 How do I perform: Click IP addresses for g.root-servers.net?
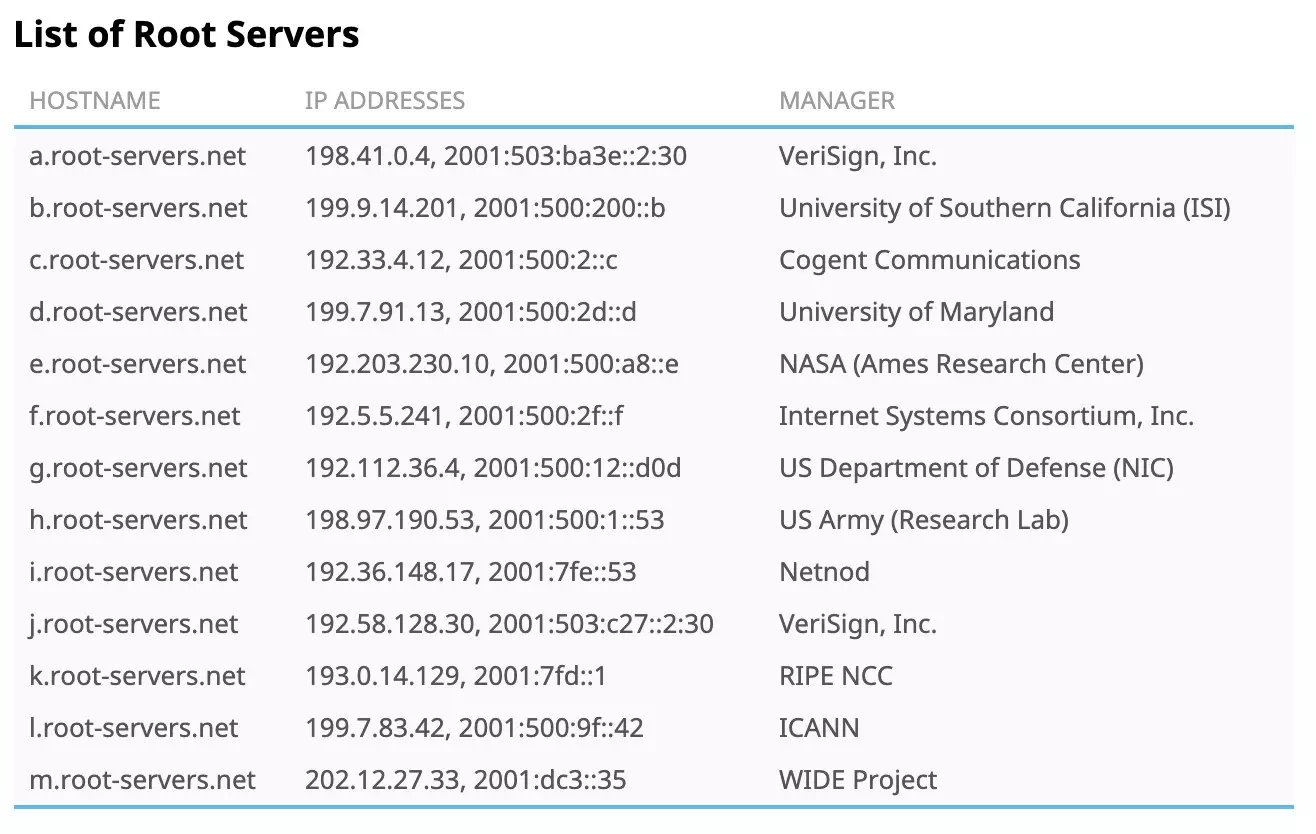493,468
